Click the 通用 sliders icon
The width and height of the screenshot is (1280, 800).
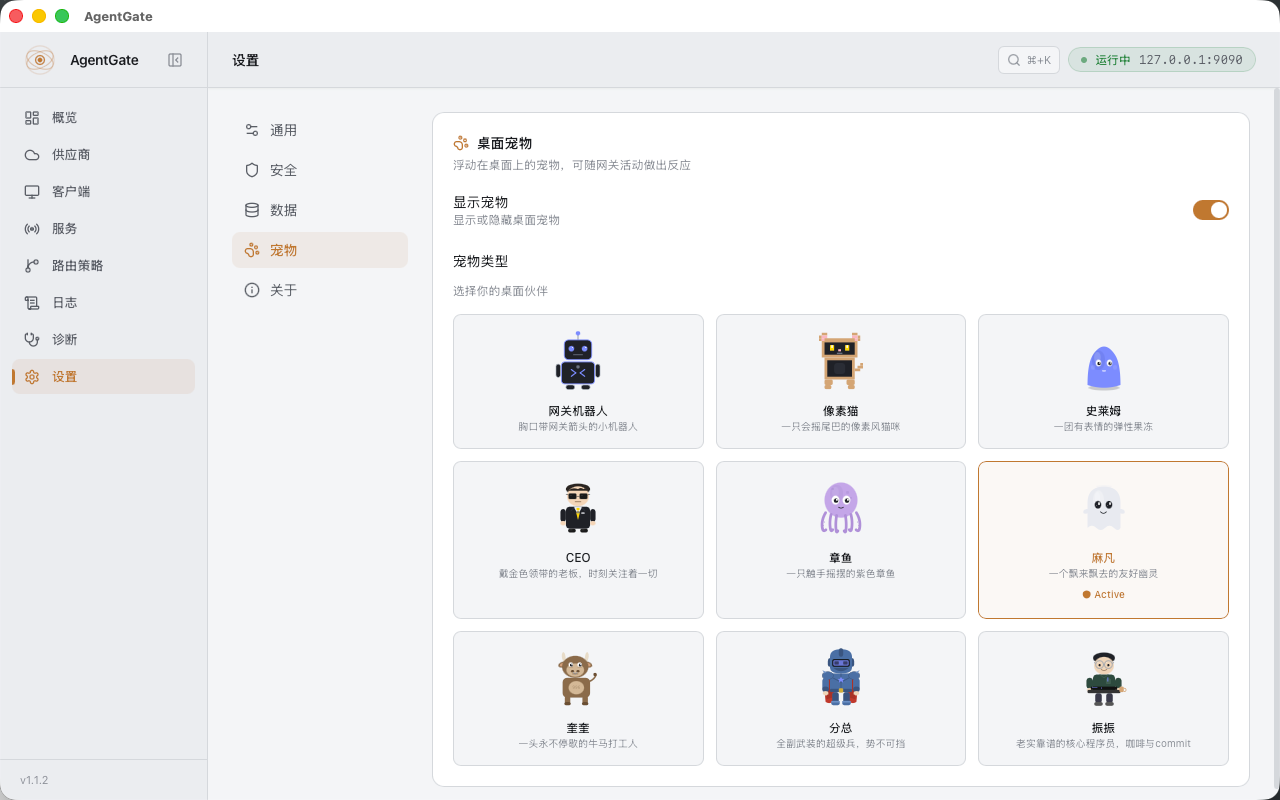click(x=252, y=130)
